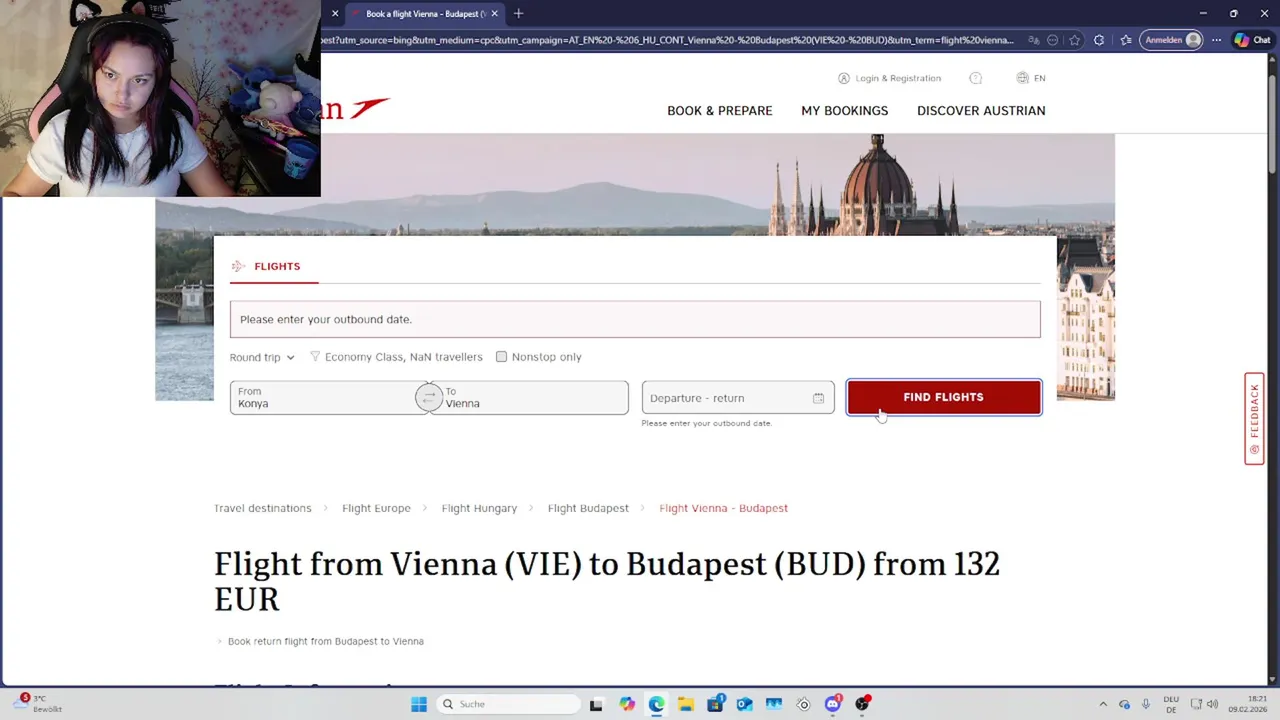Open the DISCOVER AUSTRIAN menu
1280x720 pixels.
pos(981,111)
